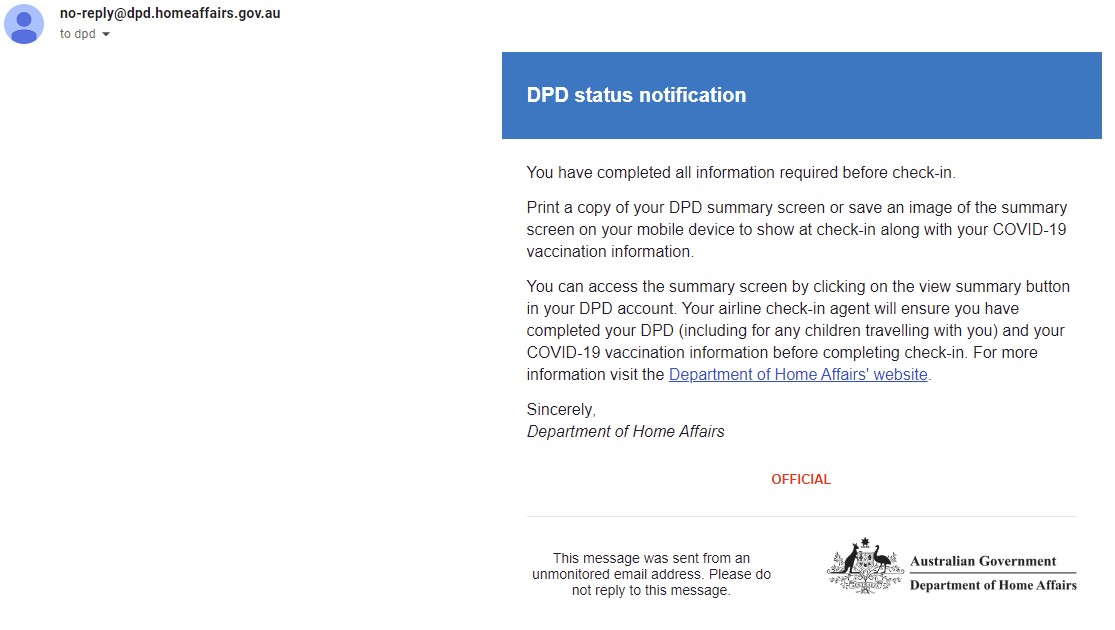The width and height of the screenshot is (1115, 630).
Task: Click the sender's profile avatar icon
Action: click(x=24, y=24)
